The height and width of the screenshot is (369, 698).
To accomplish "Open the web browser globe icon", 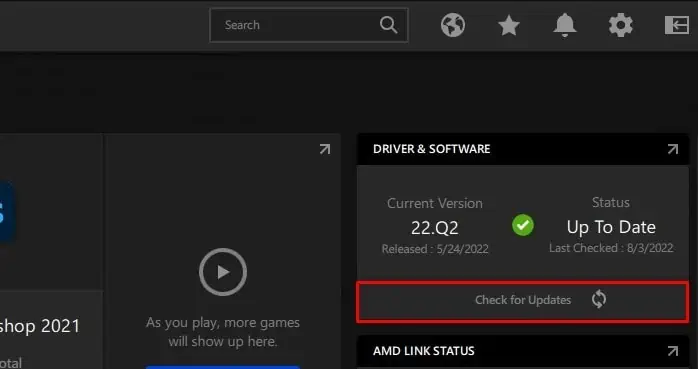I will pos(453,25).
